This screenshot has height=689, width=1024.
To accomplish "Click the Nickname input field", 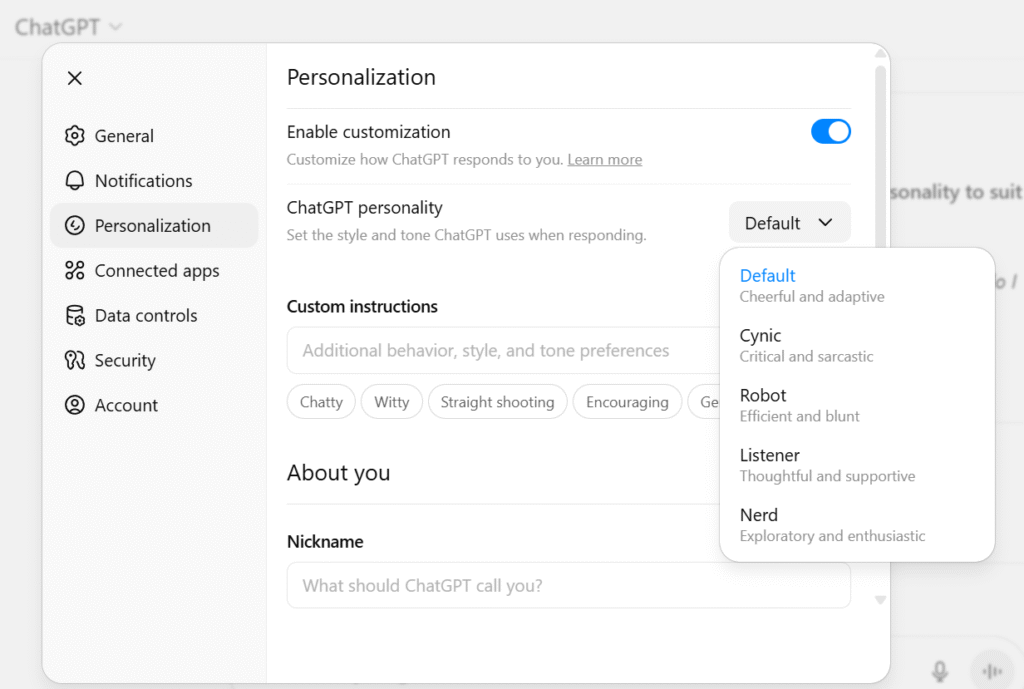I will point(568,585).
